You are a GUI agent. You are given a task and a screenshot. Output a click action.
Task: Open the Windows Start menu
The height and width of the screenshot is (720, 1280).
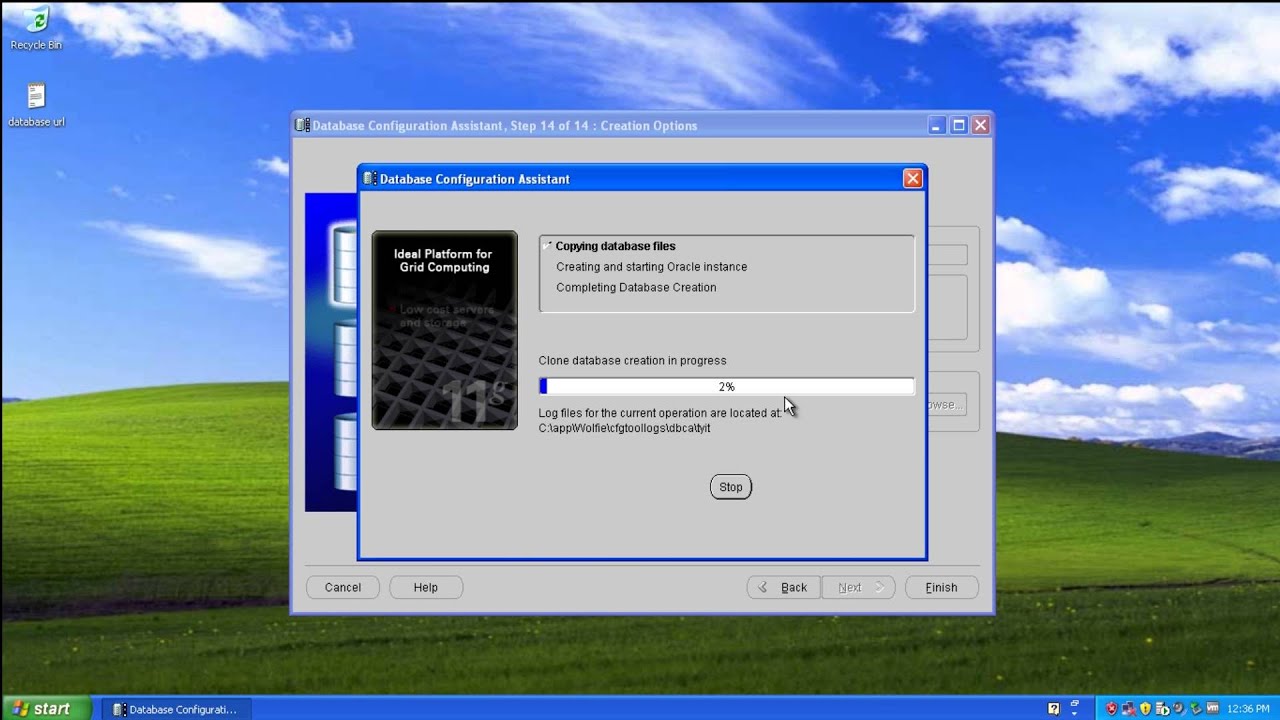pyautogui.click(x=46, y=709)
